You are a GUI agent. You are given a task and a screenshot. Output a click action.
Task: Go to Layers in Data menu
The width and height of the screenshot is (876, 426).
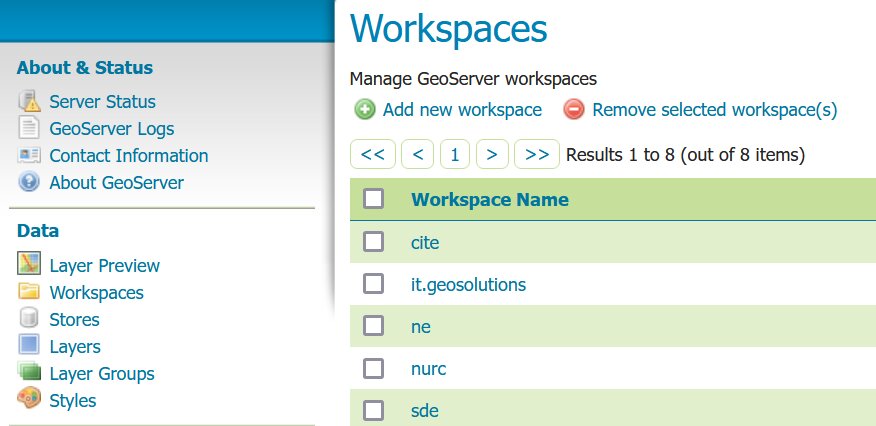click(75, 347)
